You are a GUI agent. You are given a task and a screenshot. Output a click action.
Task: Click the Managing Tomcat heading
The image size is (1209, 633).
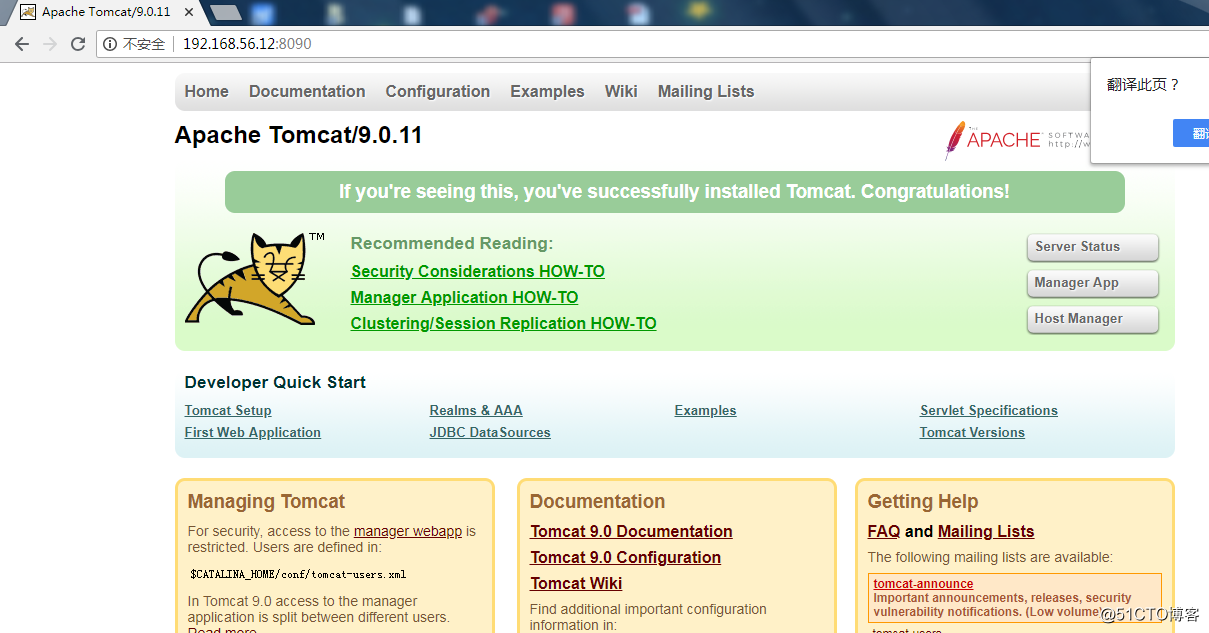click(x=266, y=502)
